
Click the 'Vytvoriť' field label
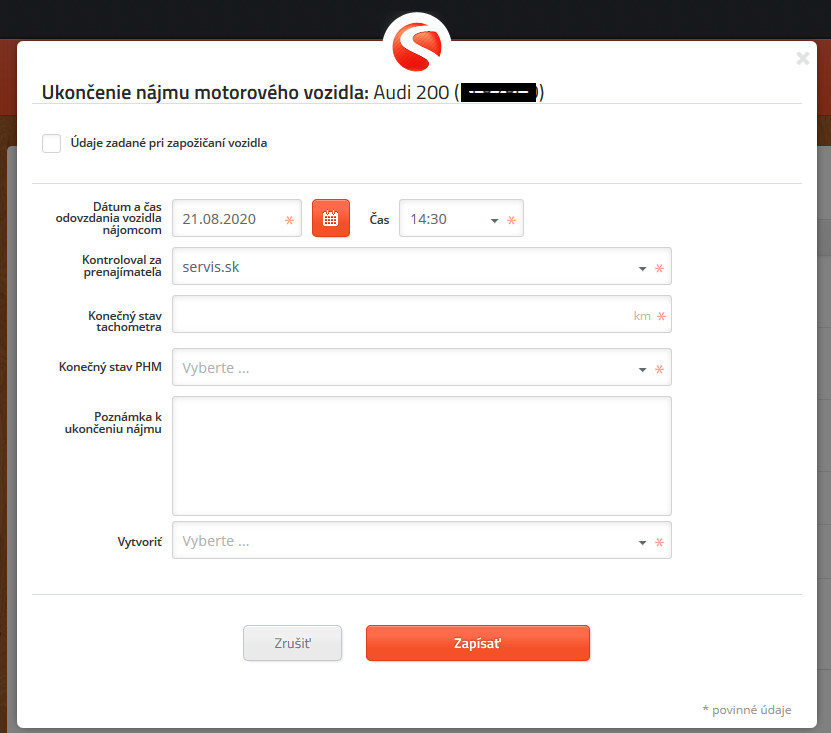(x=139, y=542)
